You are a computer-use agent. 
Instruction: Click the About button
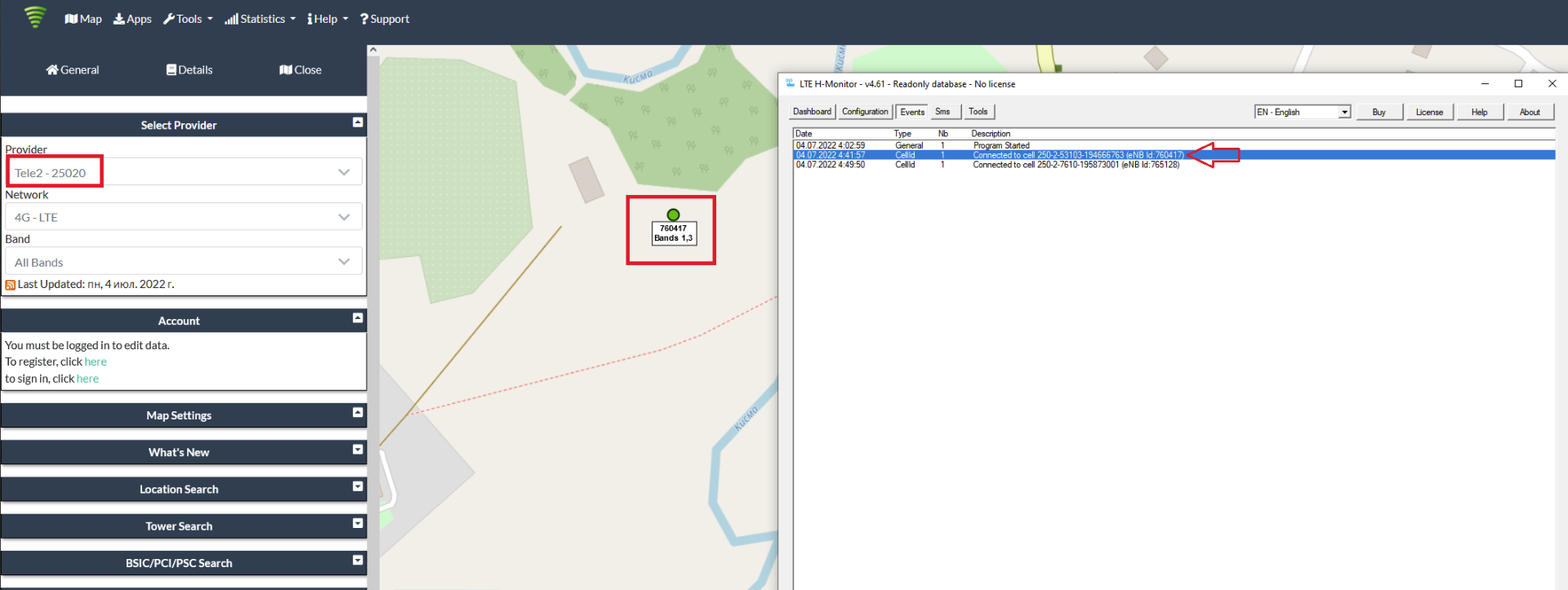click(x=1530, y=112)
